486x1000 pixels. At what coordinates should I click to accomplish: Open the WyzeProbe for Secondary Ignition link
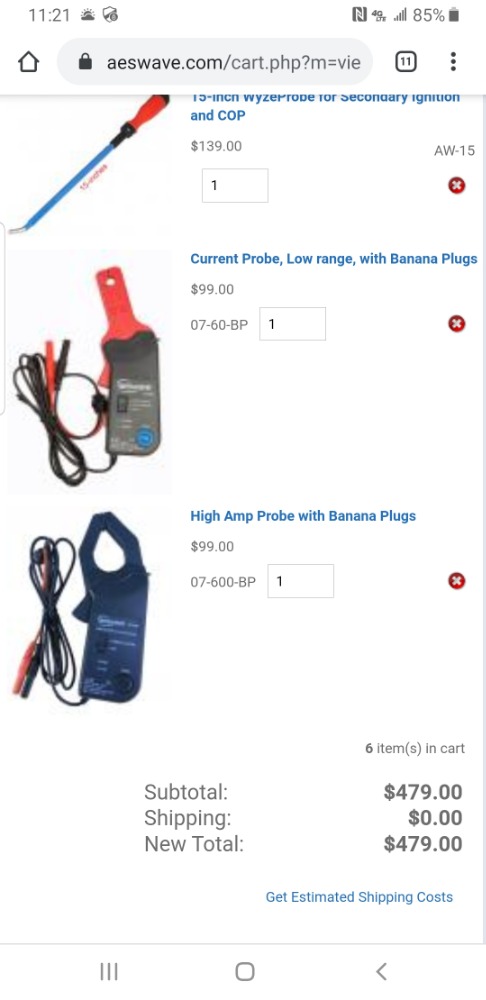[x=325, y=106]
